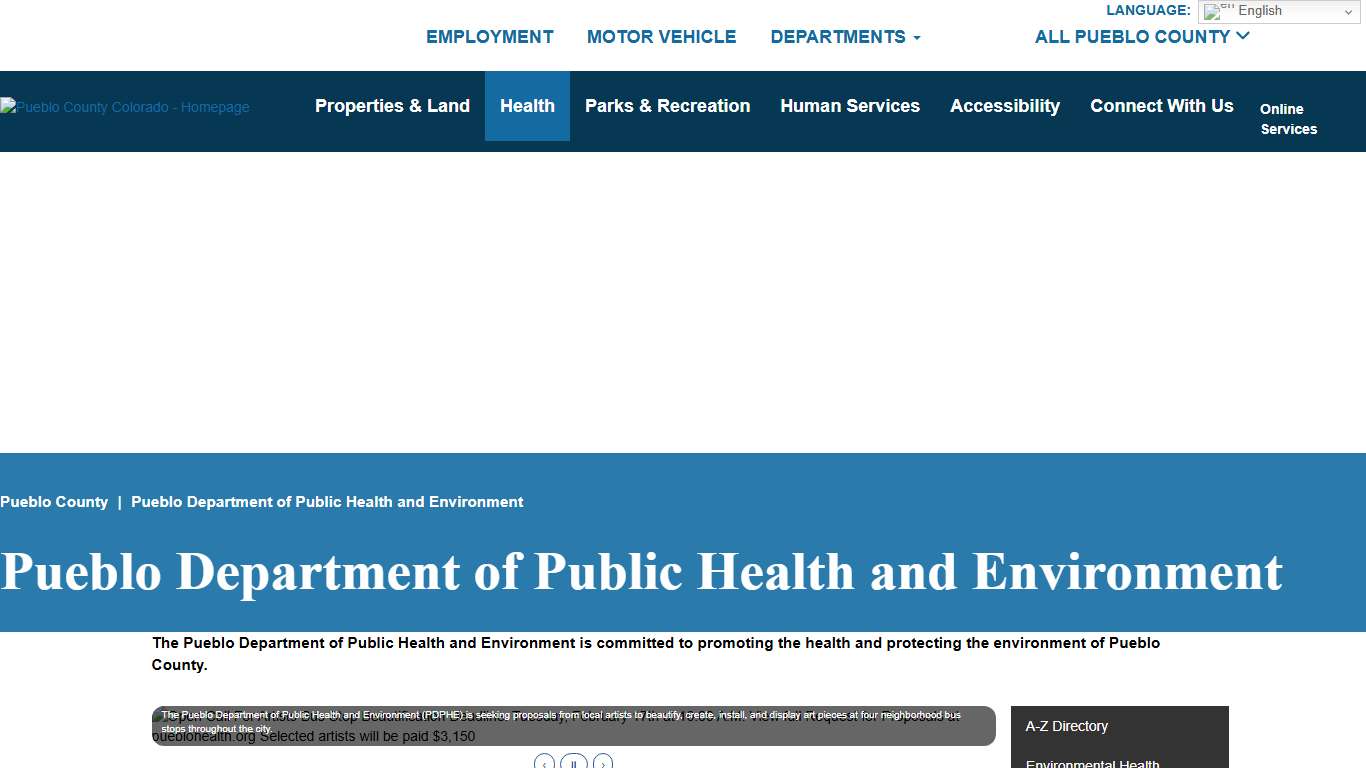The width and height of the screenshot is (1366, 768).
Task: Expand the DEPARTMENTS dropdown menu
Action: click(845, 36)
